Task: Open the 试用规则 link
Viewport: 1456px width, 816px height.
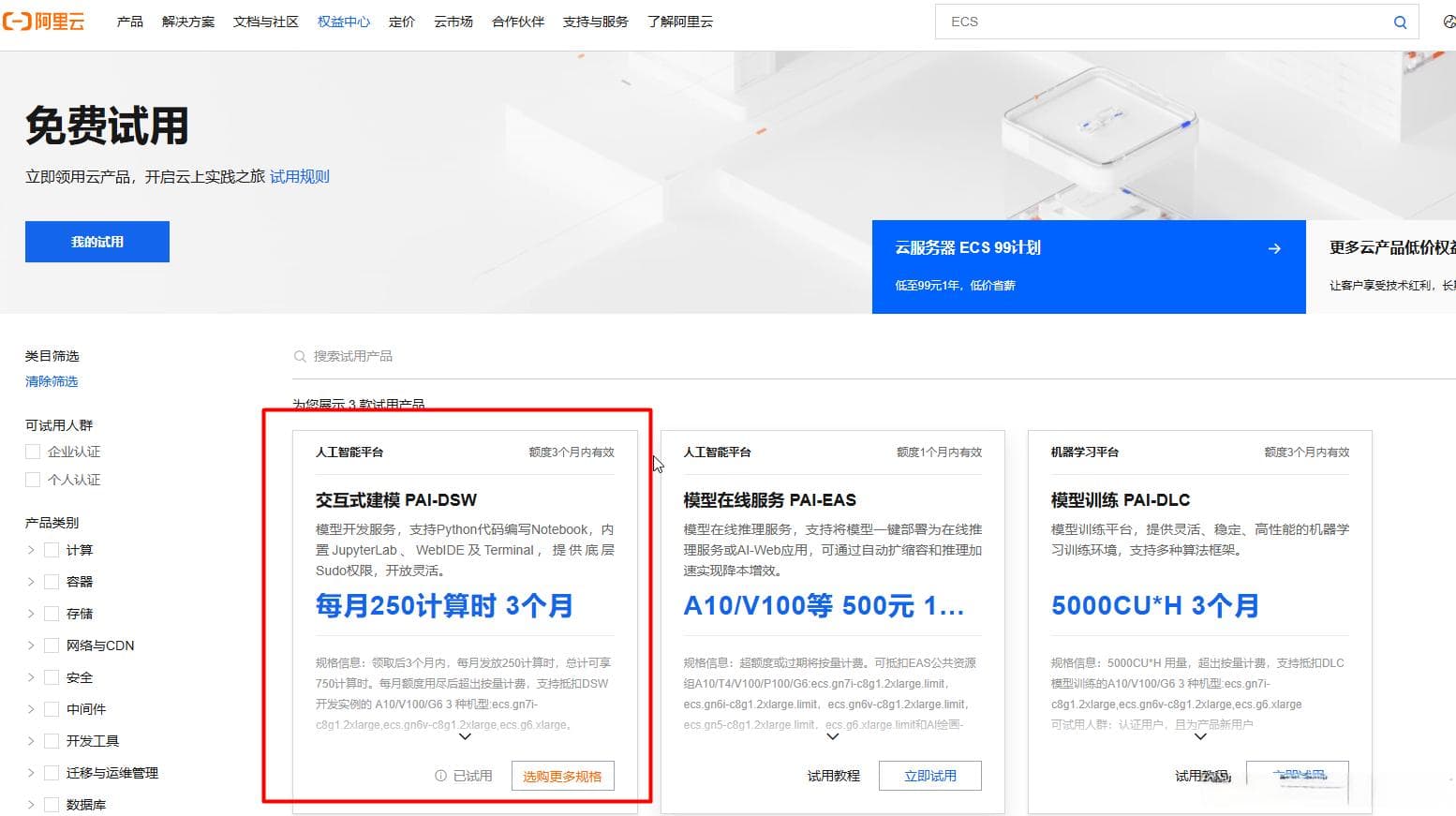Action: (300, 176)
